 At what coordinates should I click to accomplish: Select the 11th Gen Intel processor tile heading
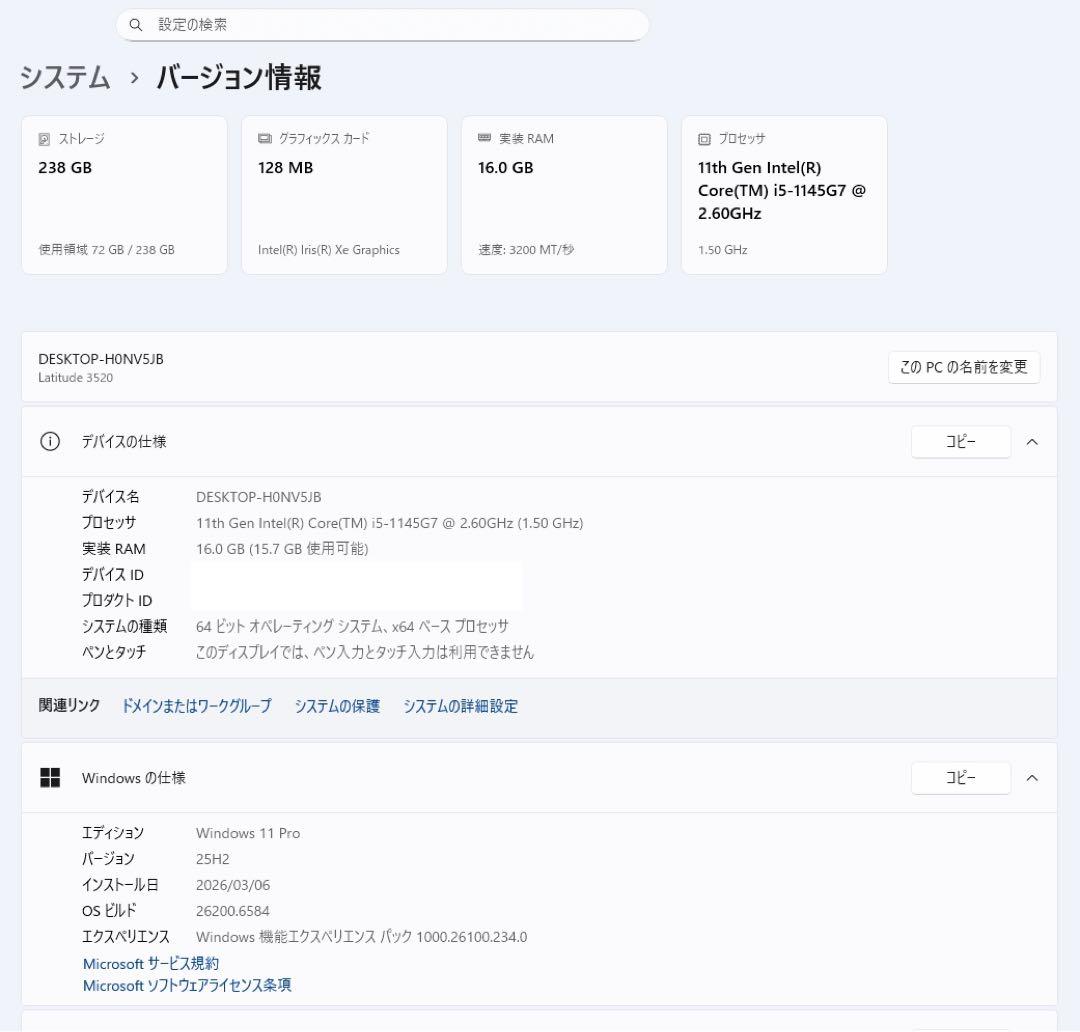pos(781,190)
